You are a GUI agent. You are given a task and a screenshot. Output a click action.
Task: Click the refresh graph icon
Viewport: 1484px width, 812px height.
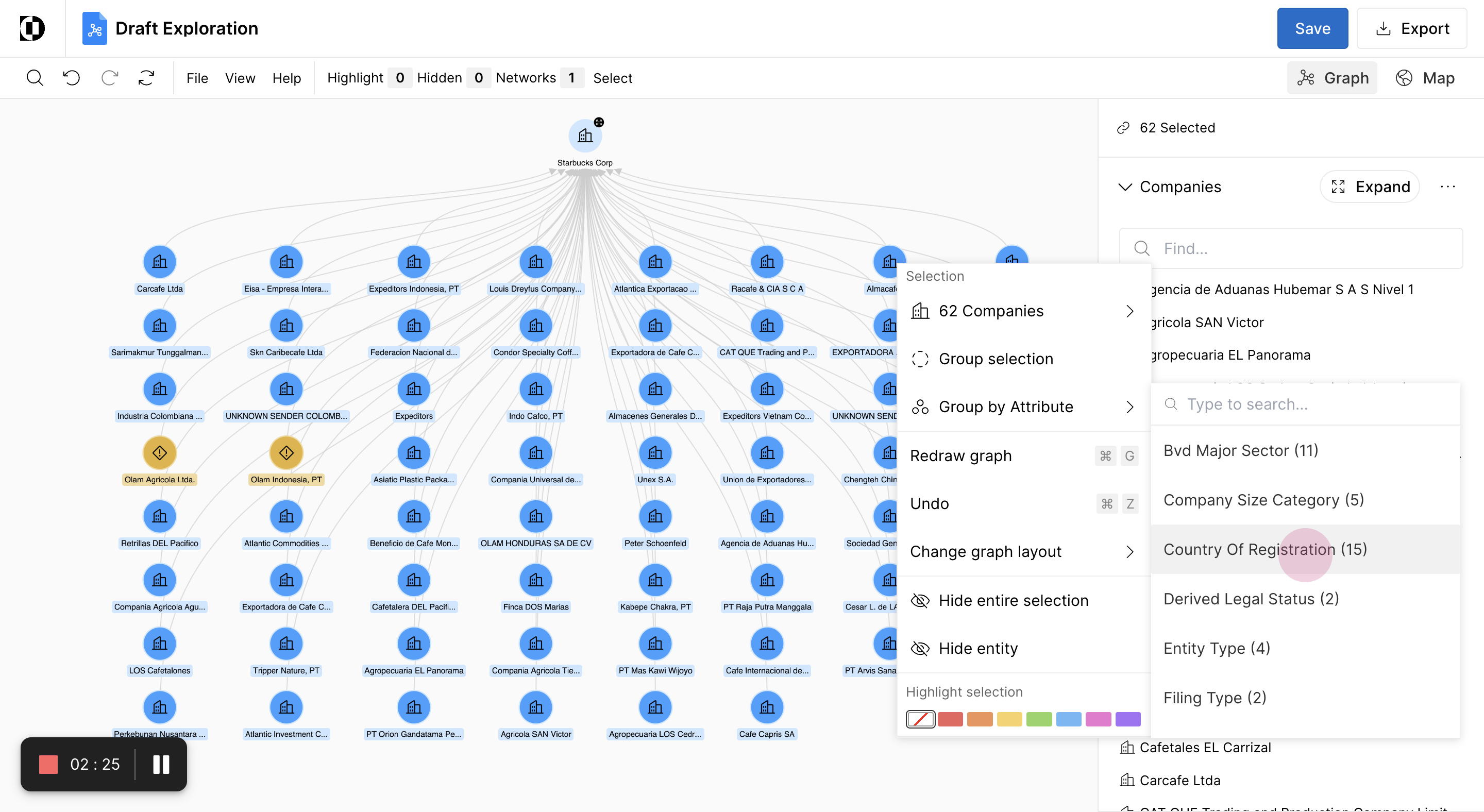[146, 78]
